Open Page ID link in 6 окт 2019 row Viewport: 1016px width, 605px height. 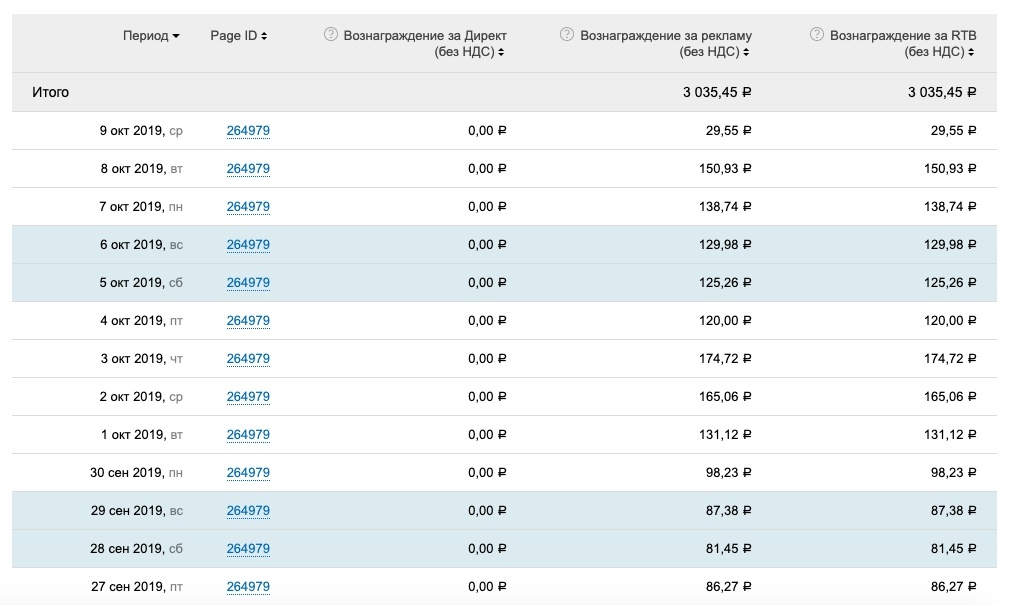pos(248,245)
